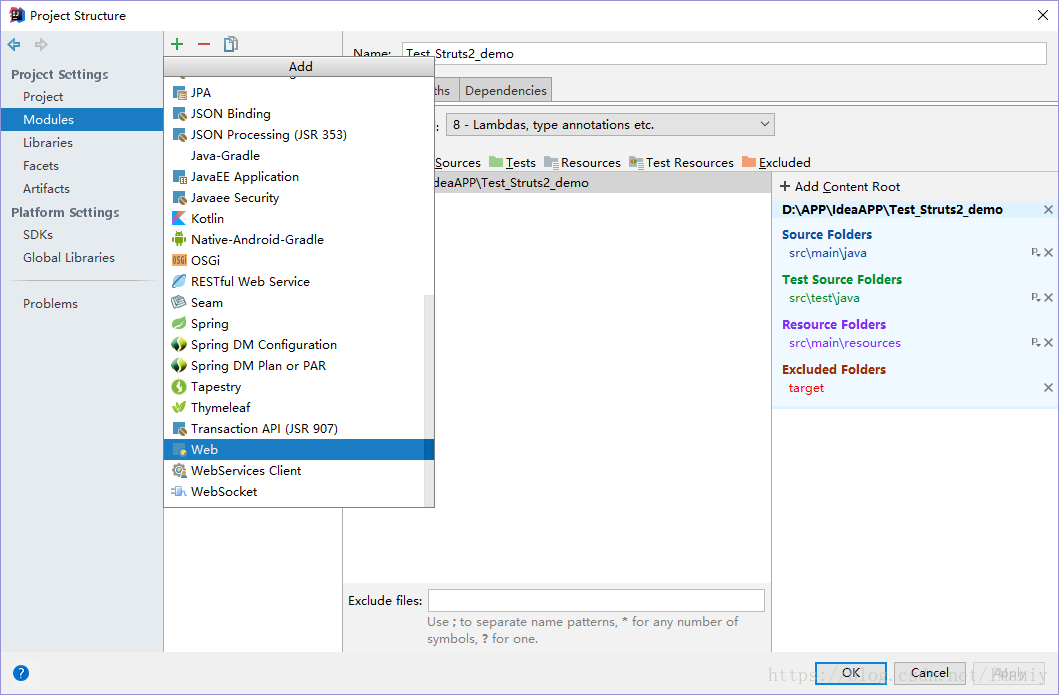Click src\main\resources folder path

845,343
